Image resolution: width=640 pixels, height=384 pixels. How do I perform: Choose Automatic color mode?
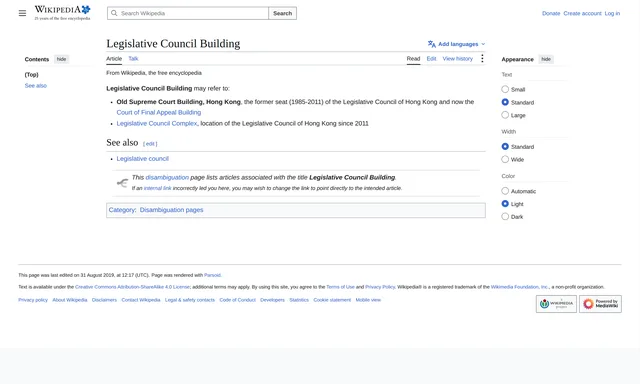(505, 191)
